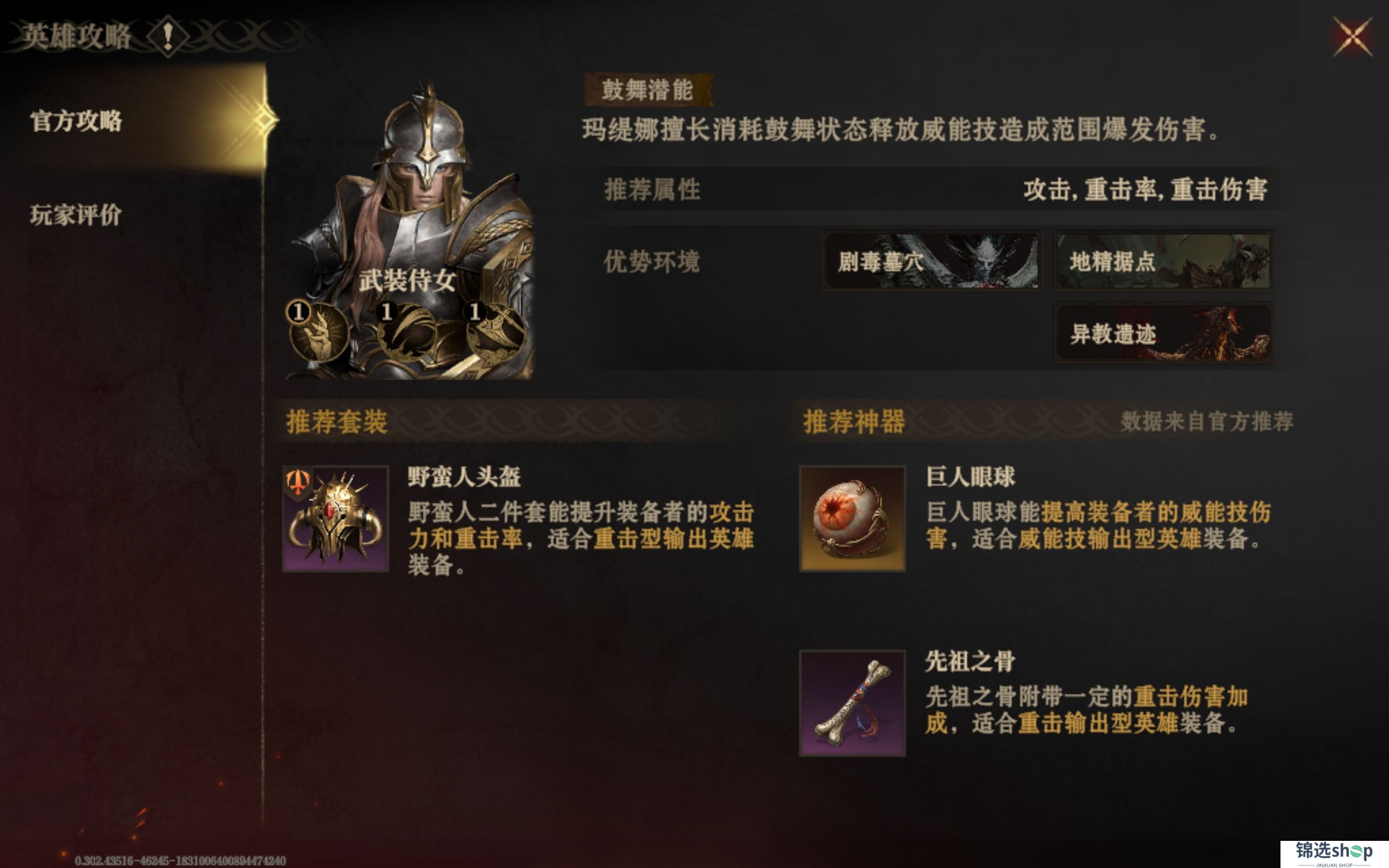
Task: Click the 鼓舞潜能 label tag
Action: 648,90
